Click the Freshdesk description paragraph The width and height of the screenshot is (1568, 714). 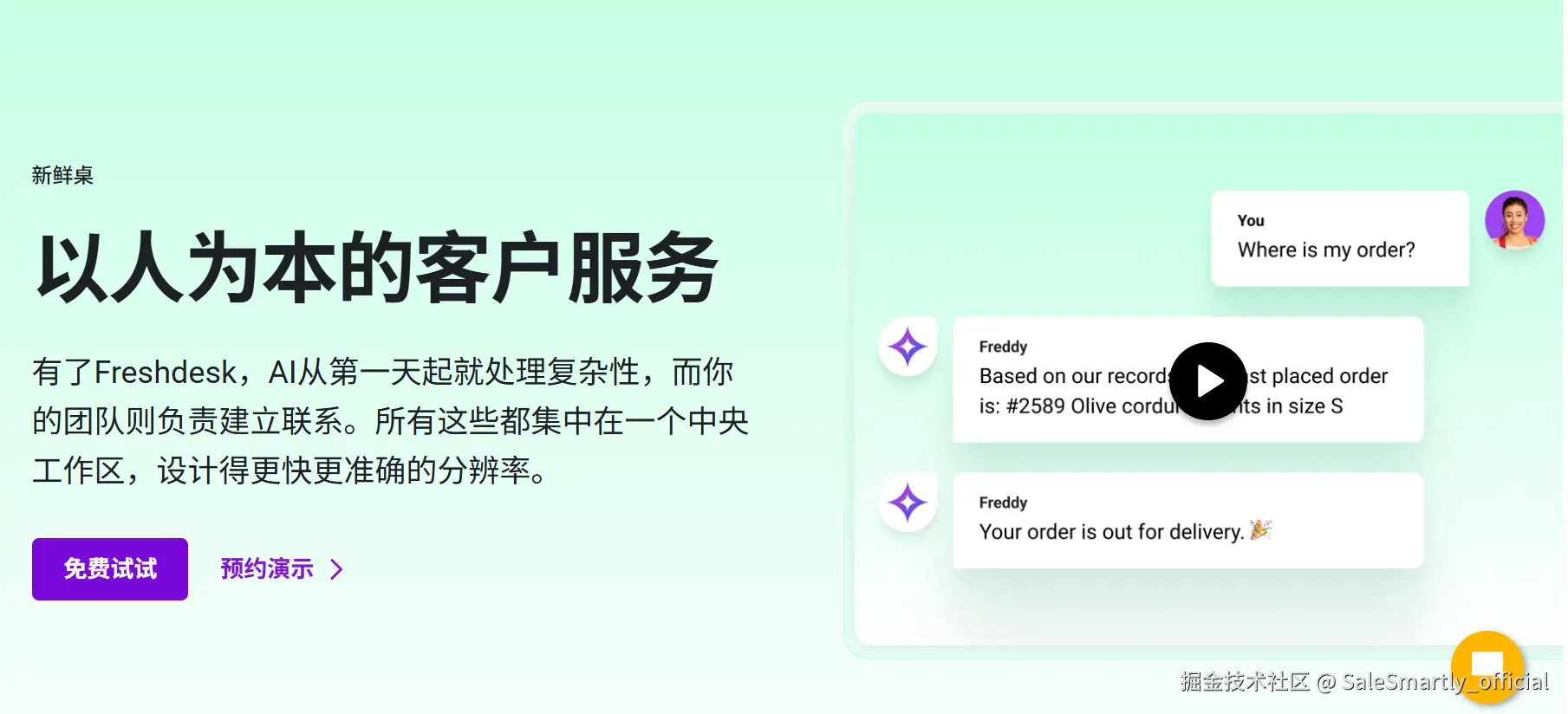(390, 421)
